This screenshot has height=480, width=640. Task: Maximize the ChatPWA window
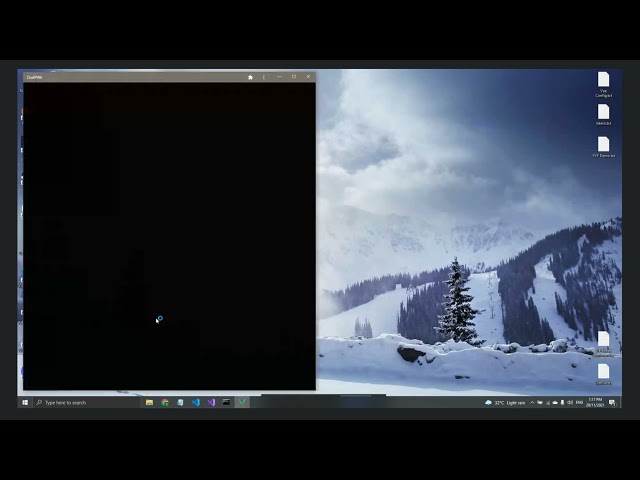click(294, 77)
